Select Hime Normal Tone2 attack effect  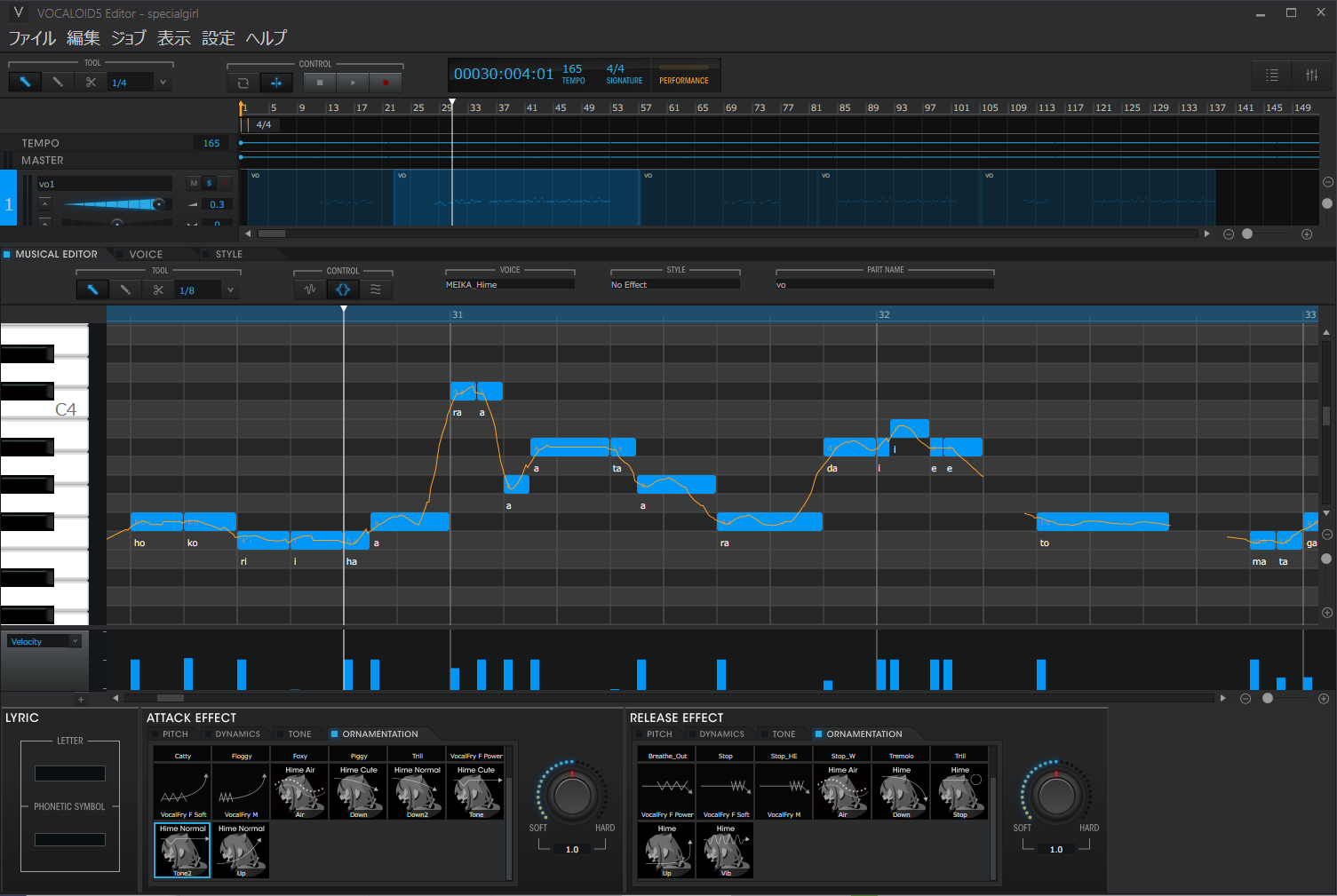[182, 850]
